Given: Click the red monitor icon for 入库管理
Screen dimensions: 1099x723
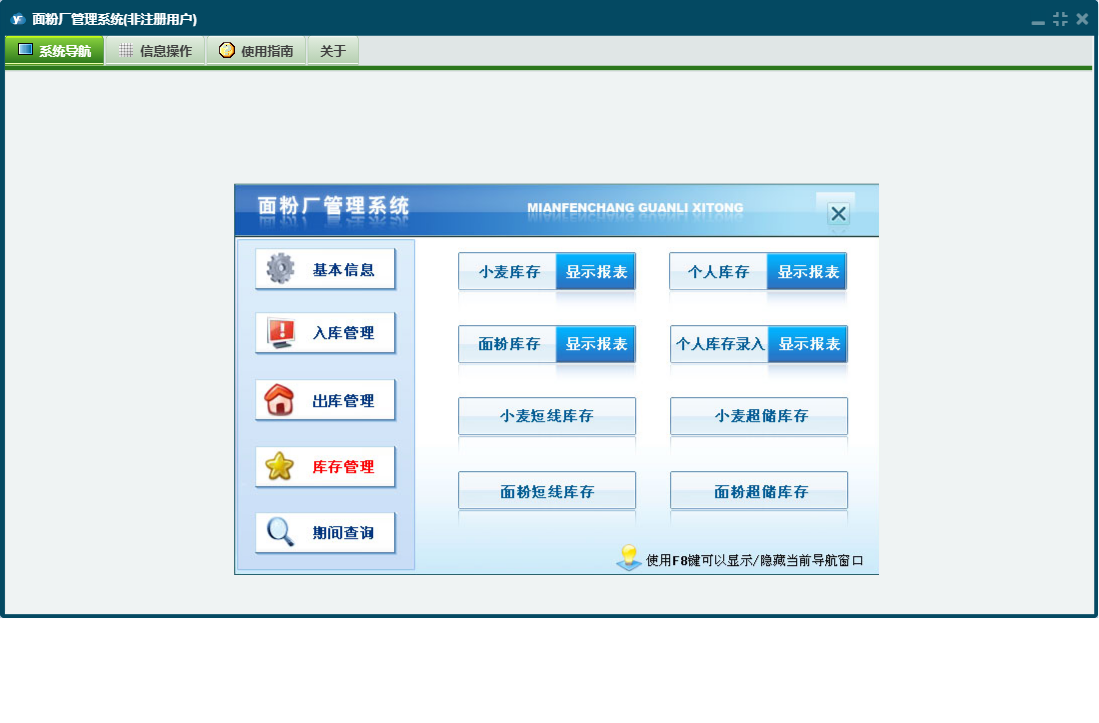Looking at the screenshot, I should 281,333.
